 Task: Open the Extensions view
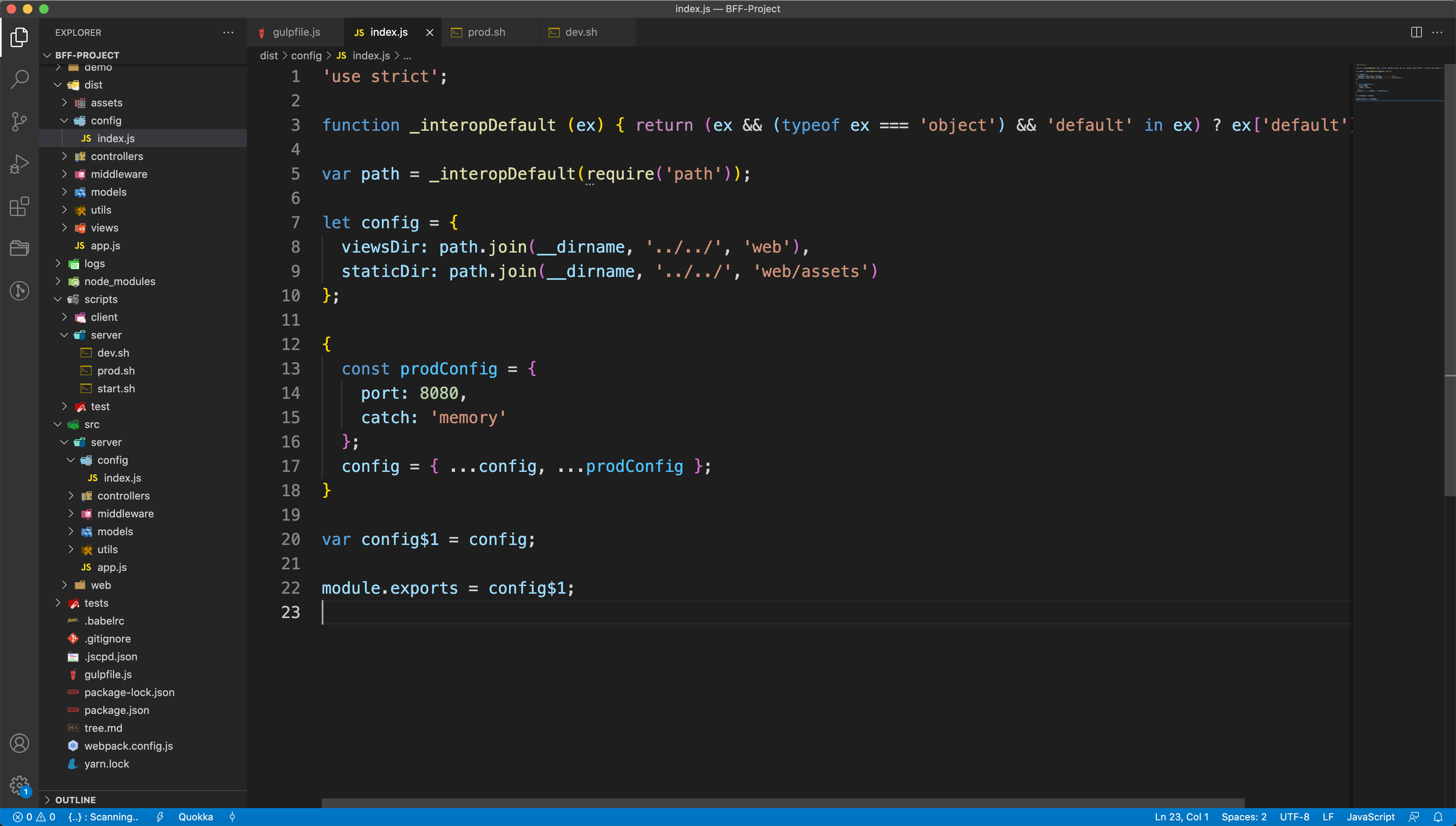click(19, 206)
